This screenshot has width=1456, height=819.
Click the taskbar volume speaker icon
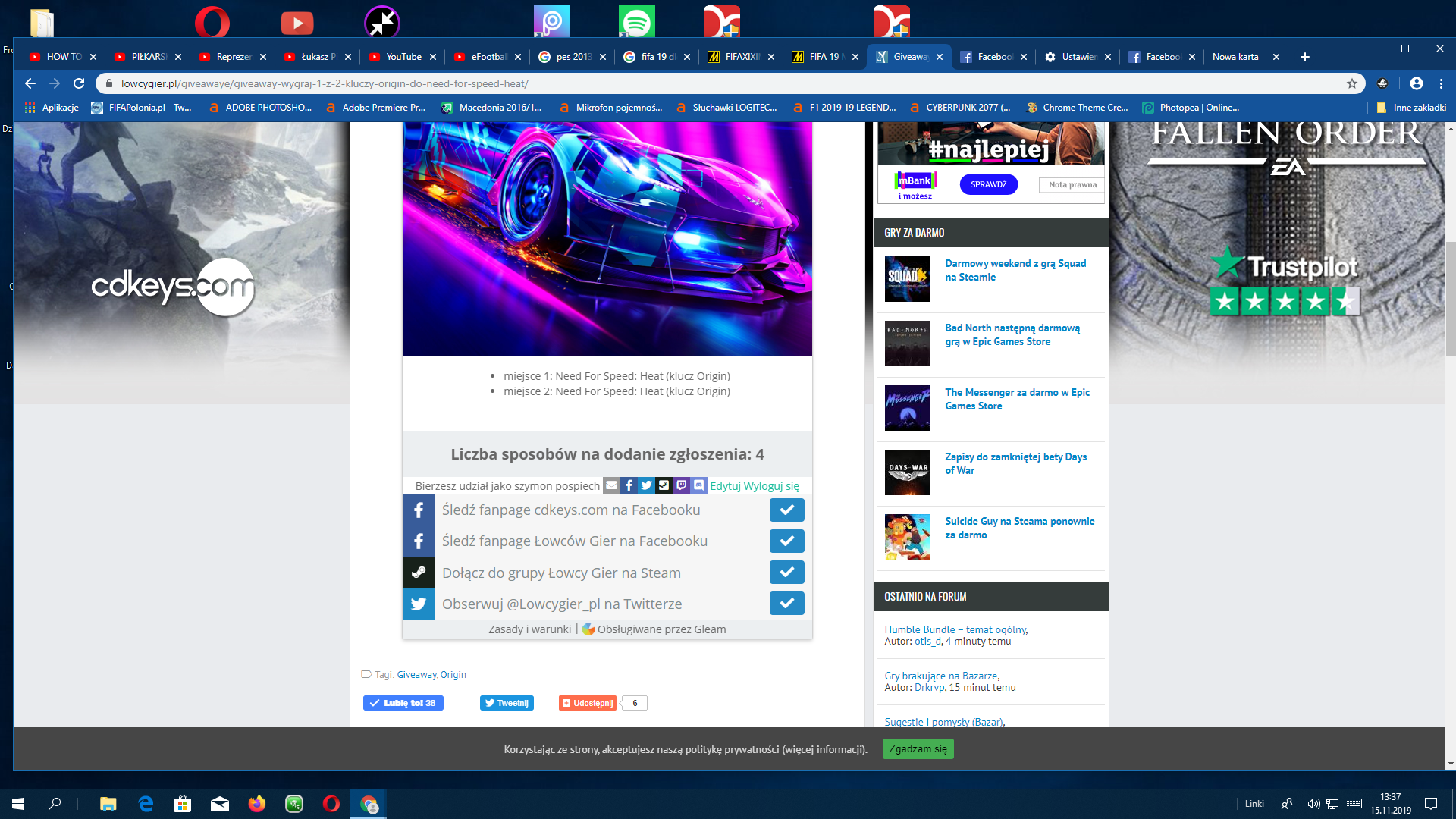coord(1313,804)
